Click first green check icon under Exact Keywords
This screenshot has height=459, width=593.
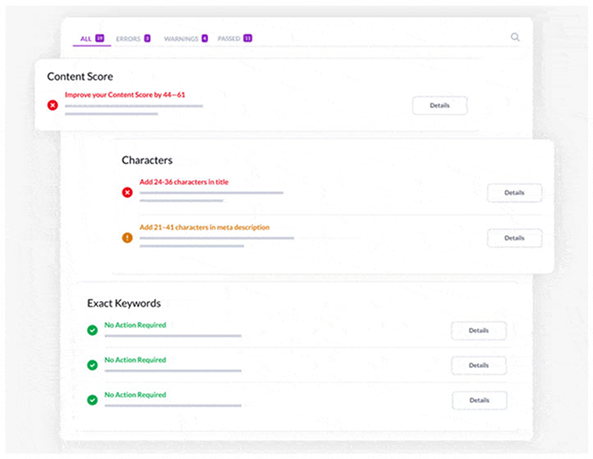point(92,330)
